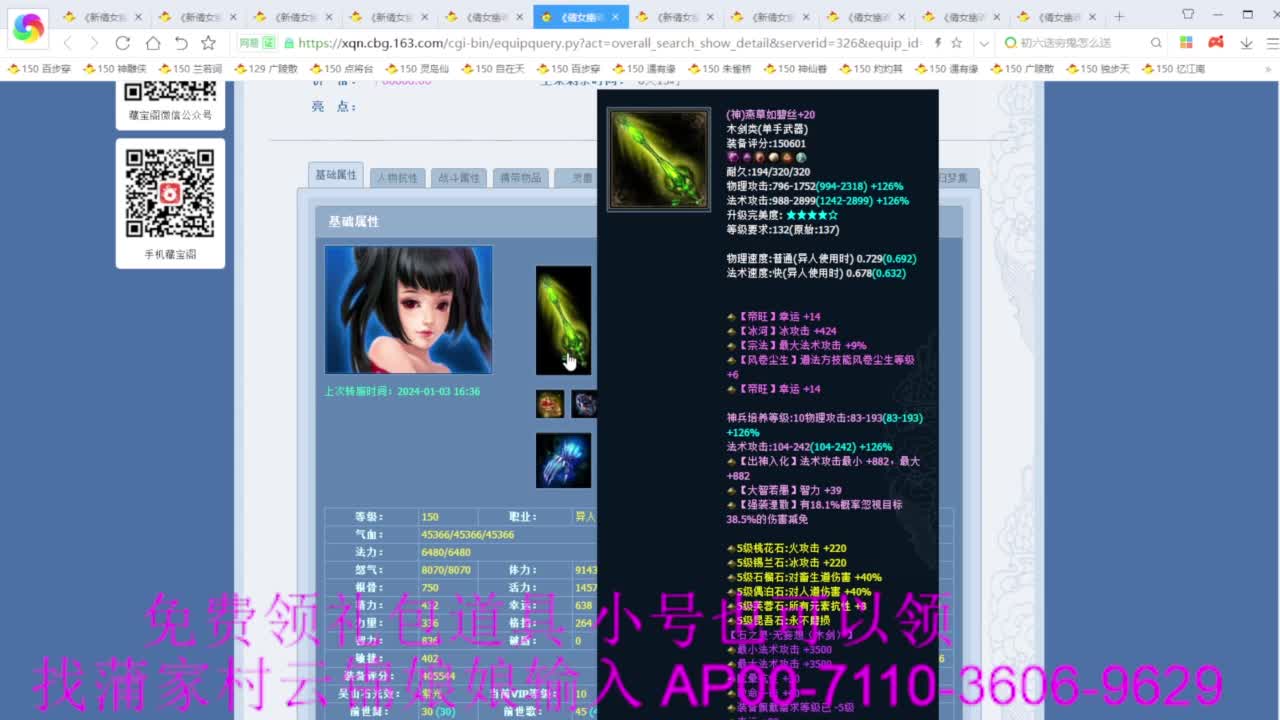Open the browser hamburger menu at top right
Viewport: 1280px width, 720px height.
pyautogui.click(x=1269, y=43)
